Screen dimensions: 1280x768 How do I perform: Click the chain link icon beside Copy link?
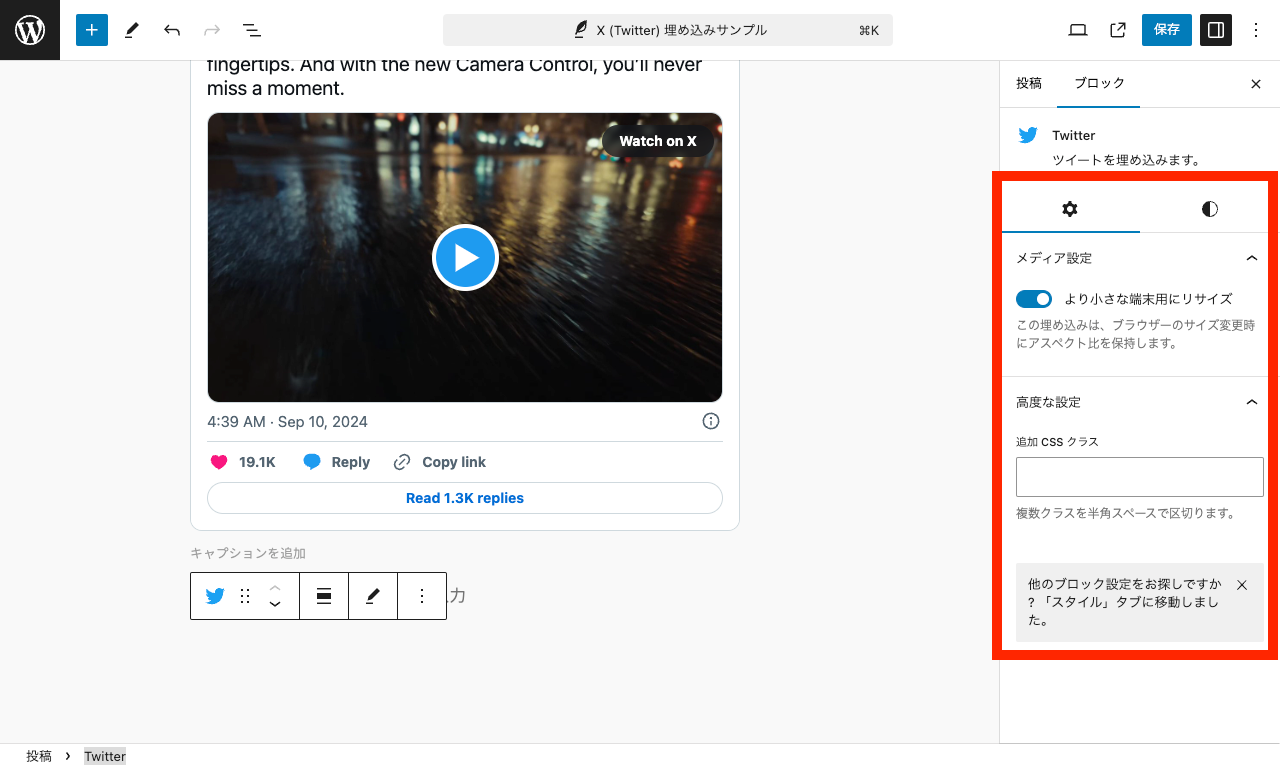[x=402, y=462]
